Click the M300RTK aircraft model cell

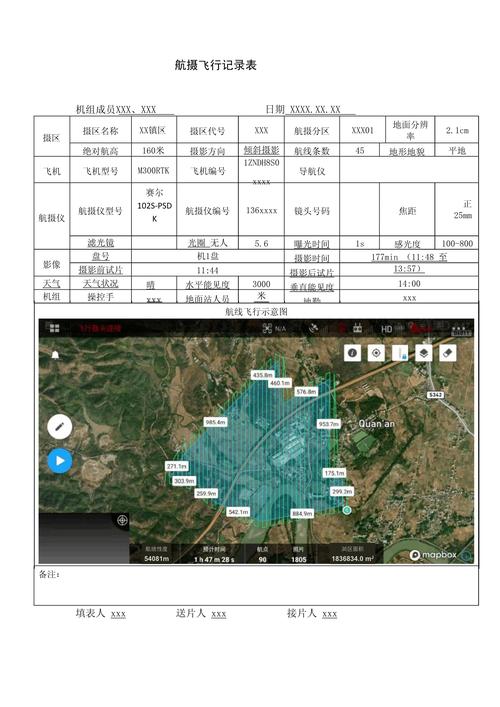point(153,170)
